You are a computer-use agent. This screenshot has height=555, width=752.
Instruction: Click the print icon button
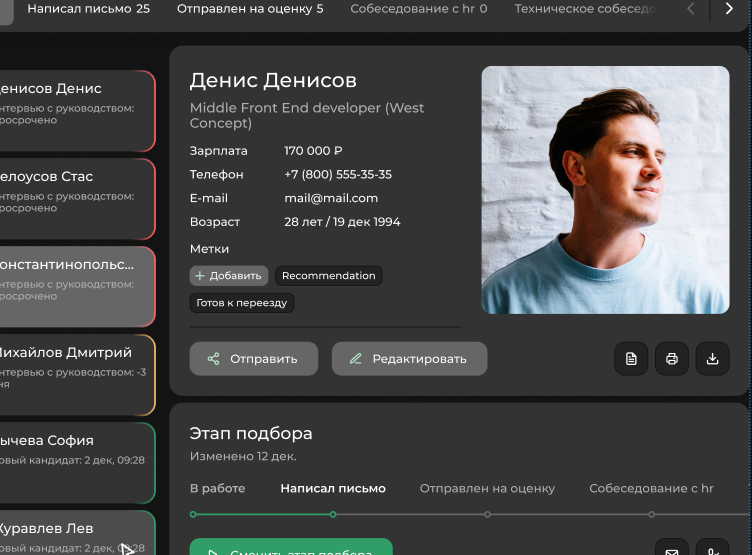[x=672, y=359]
